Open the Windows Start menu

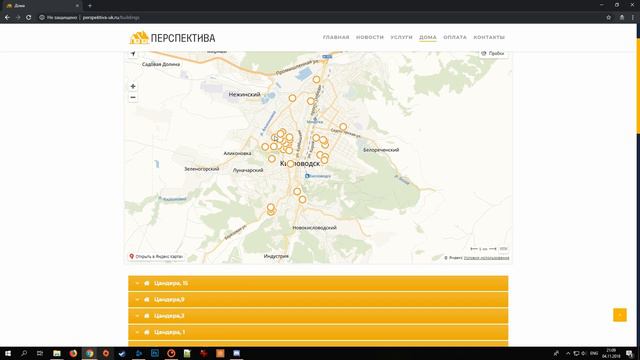point(8,353)
